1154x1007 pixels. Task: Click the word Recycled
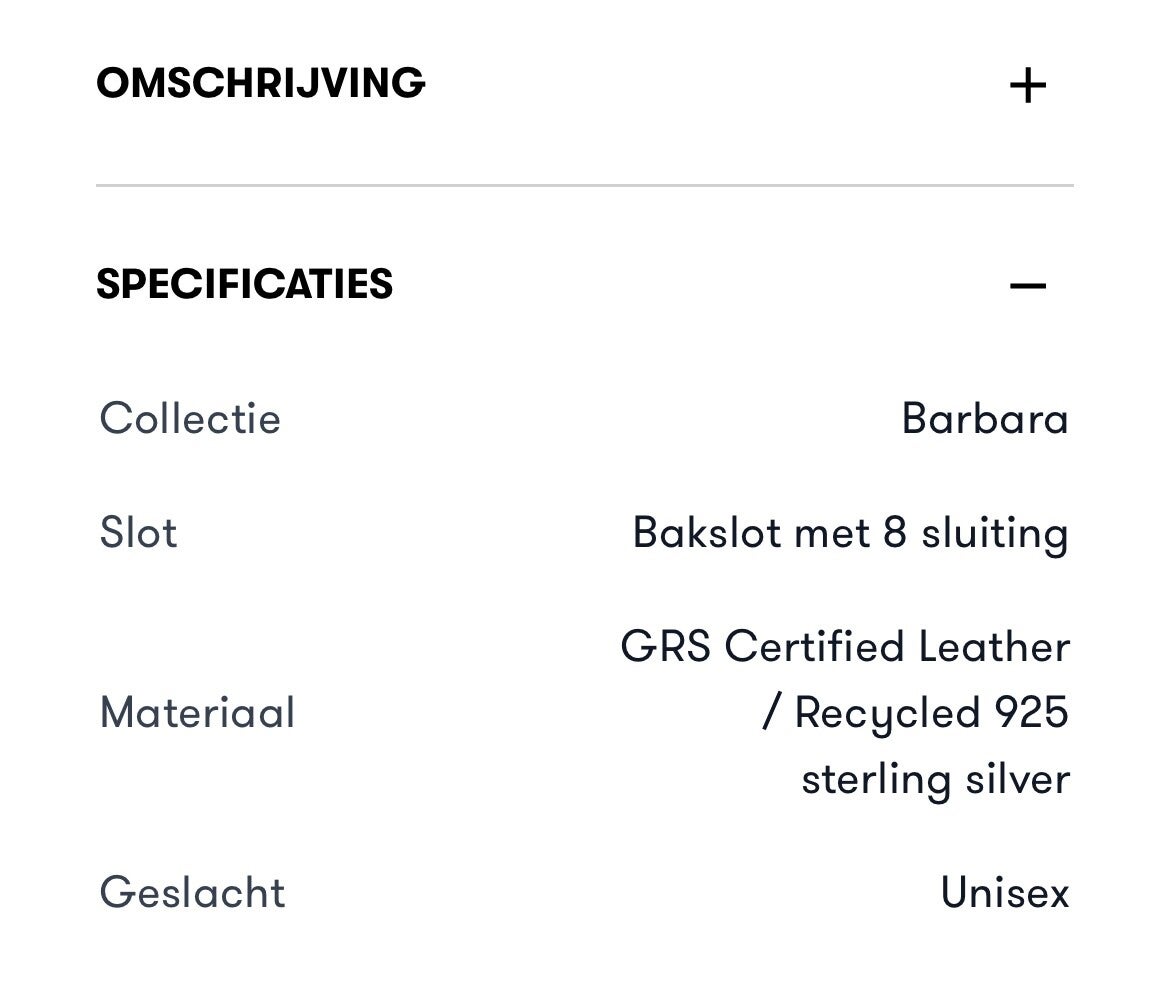pyautogui.click(x=886, y=714)
